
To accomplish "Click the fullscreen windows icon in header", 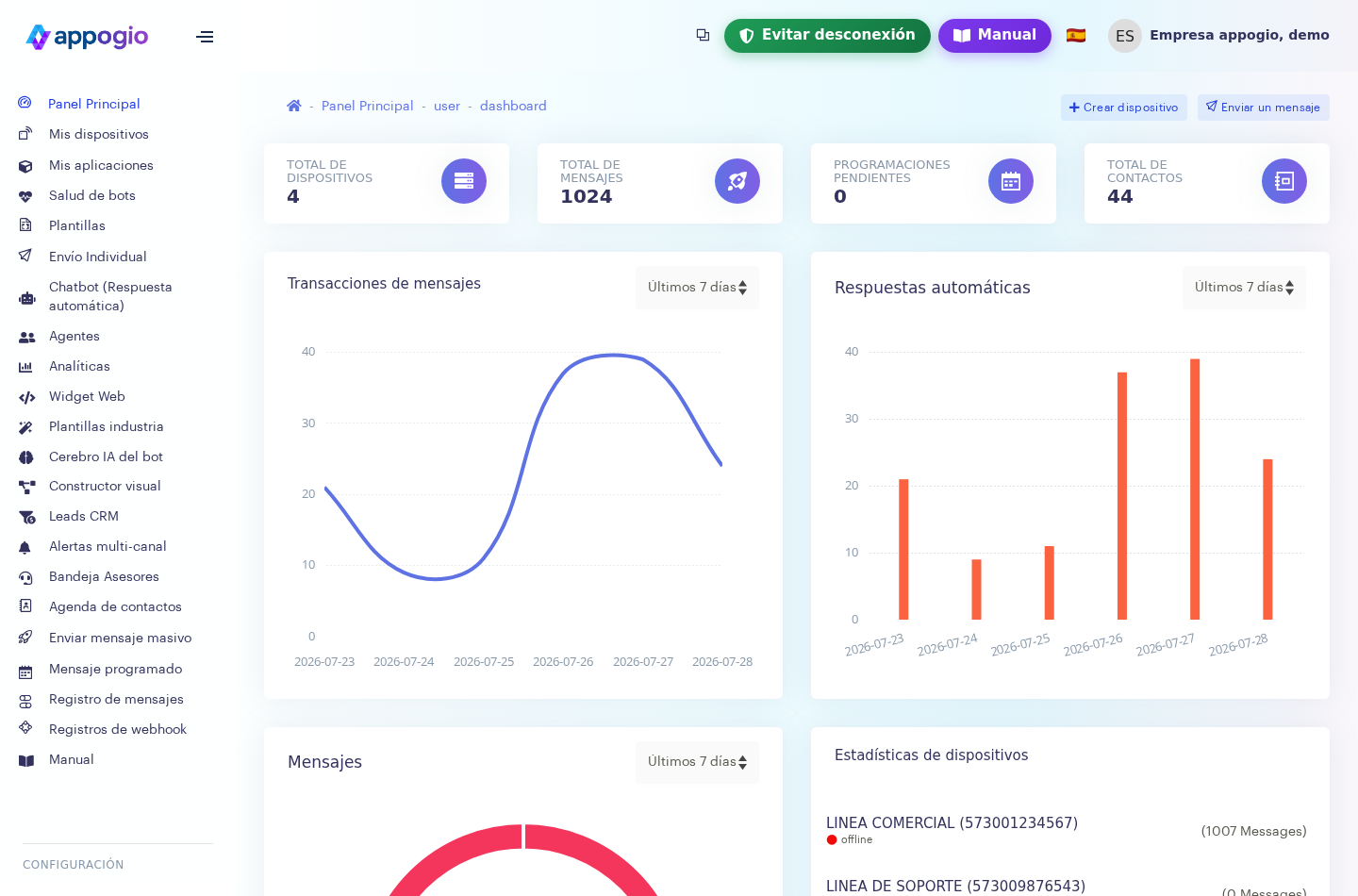I will pyautogui.click(x=703, y=35).
